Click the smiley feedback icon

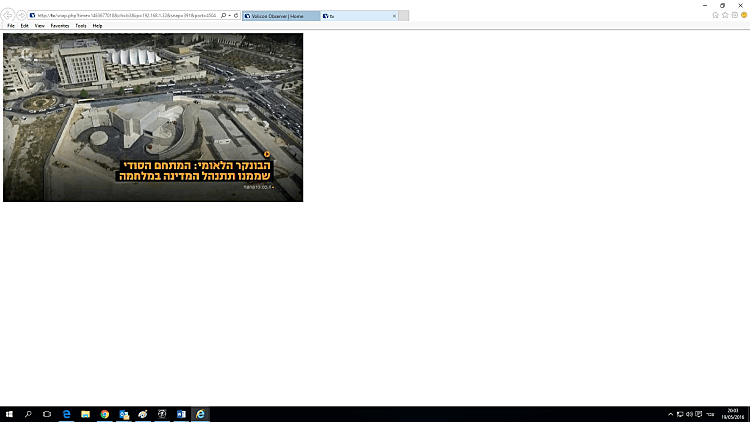(742, 15)
